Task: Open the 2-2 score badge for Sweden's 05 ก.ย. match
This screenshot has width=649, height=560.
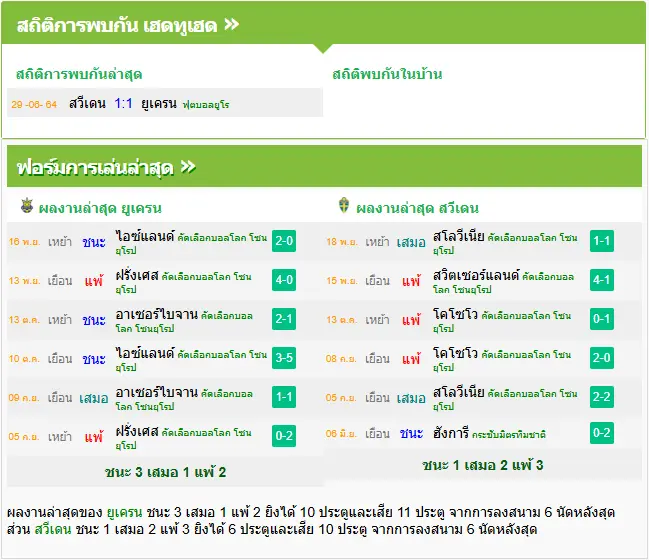Action: click(x=601, y=397)
